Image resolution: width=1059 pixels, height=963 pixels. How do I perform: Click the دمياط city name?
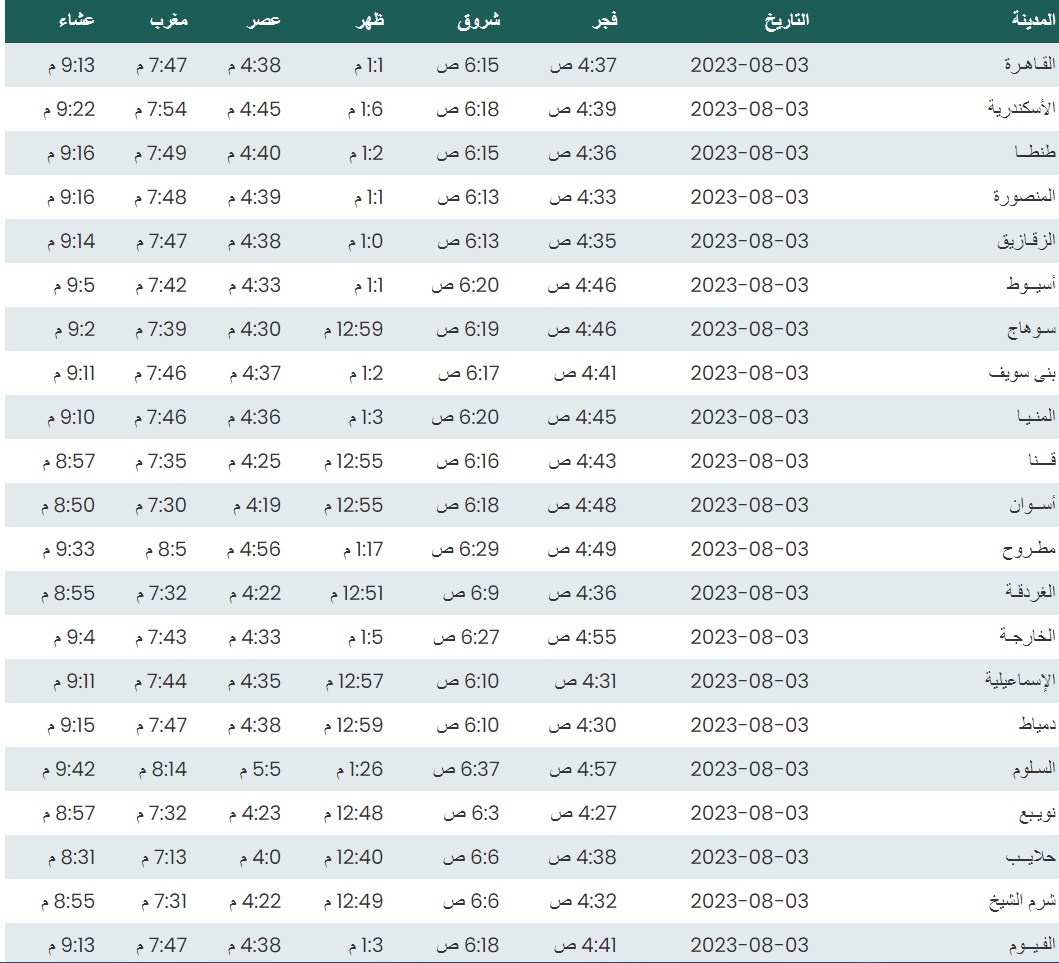tap(1034, 725)
